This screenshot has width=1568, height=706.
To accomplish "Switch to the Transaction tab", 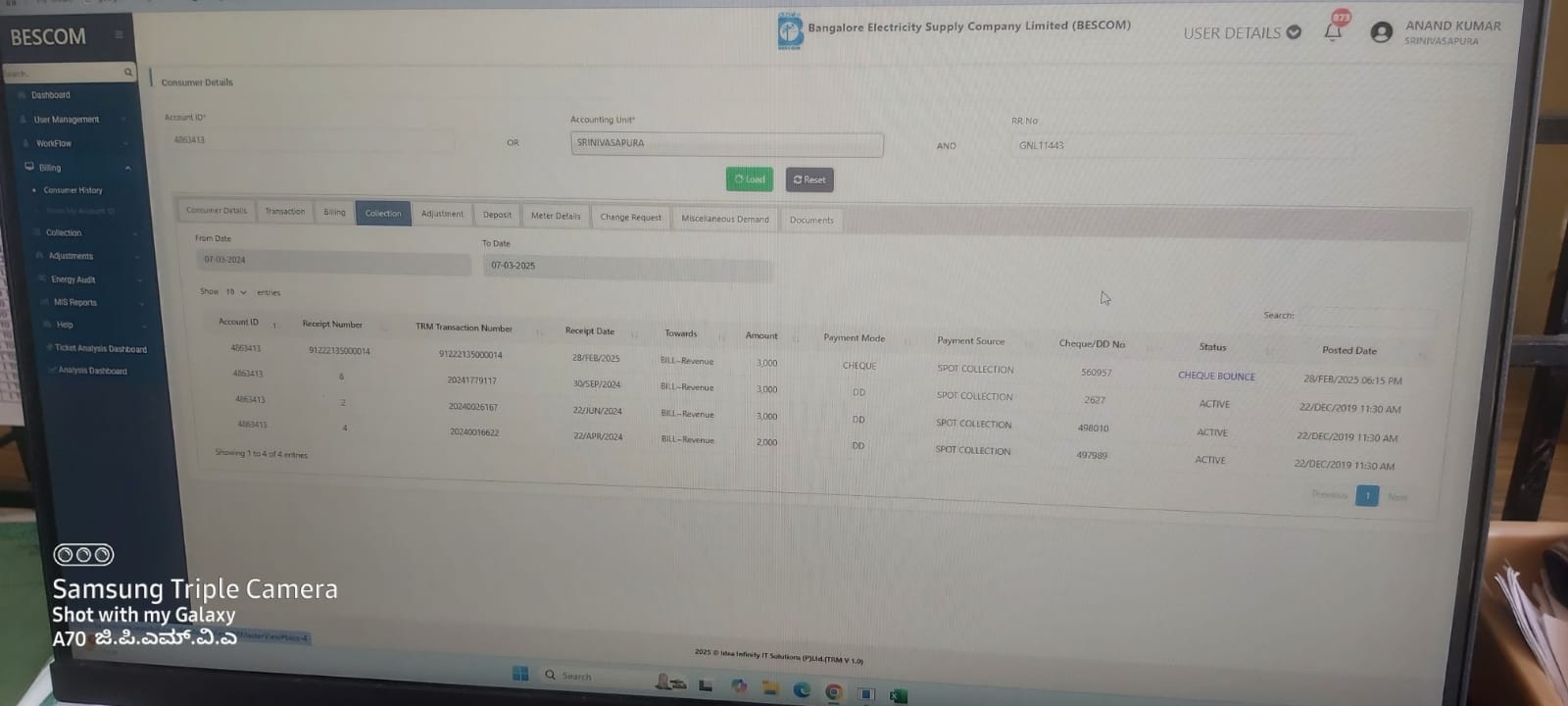I will coord(285,211).
